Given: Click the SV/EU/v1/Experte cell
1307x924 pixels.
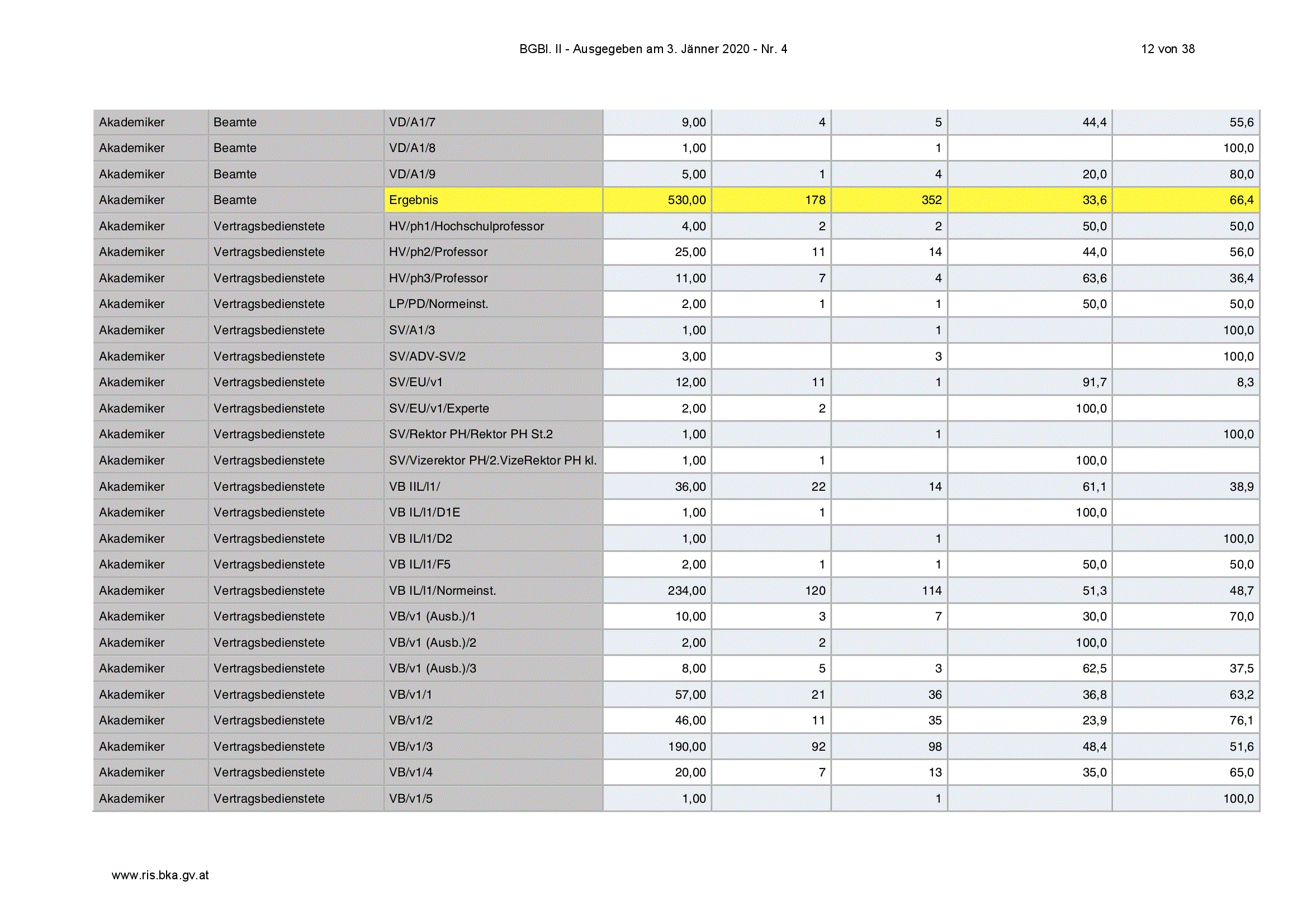Looking at the screenshot, I should point(494,408).
